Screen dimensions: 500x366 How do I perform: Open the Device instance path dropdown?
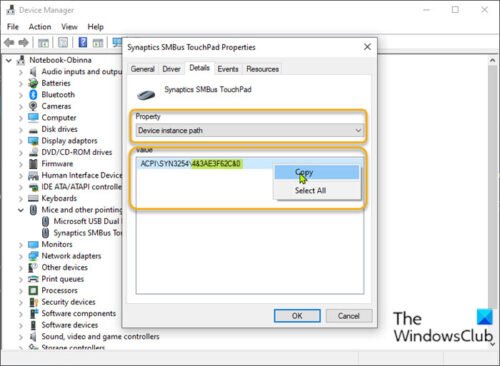[249, 130]
